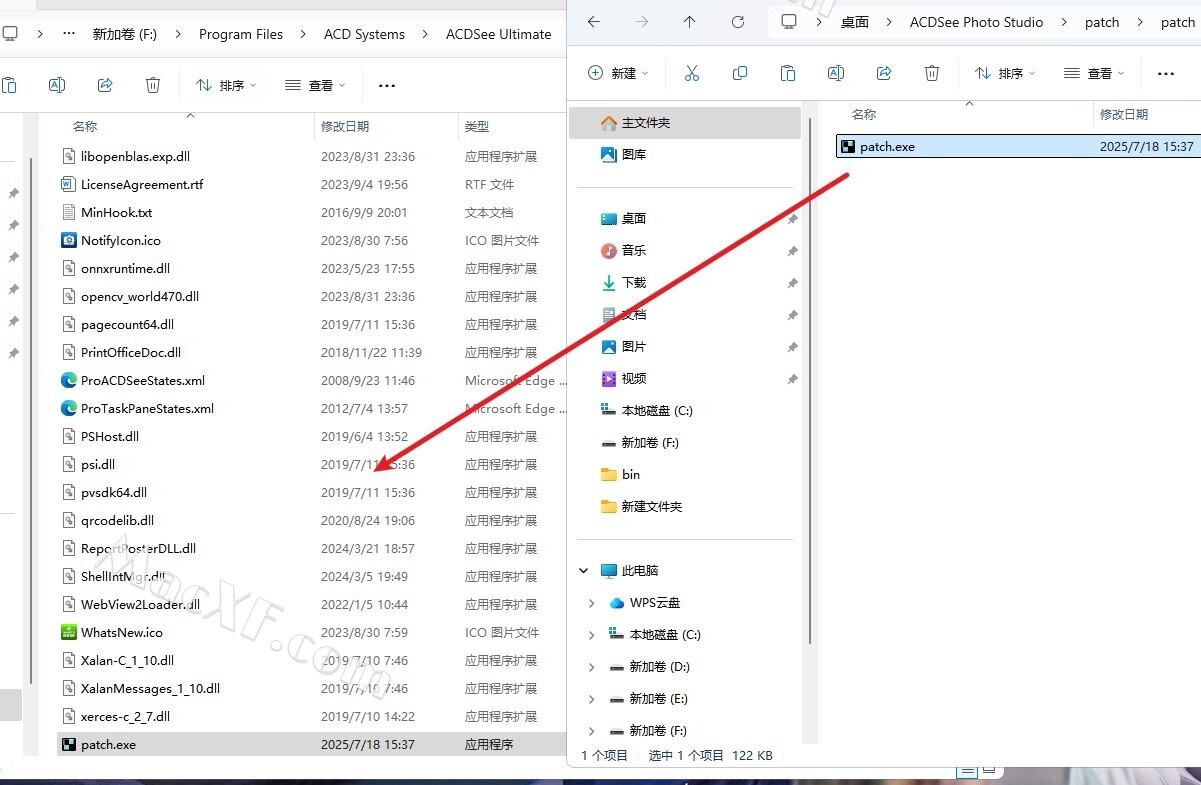Open the 排序 dropdown in ACDSee Ultimate window
Viewport: 1201px width, 785px height.
coord(226,85)
